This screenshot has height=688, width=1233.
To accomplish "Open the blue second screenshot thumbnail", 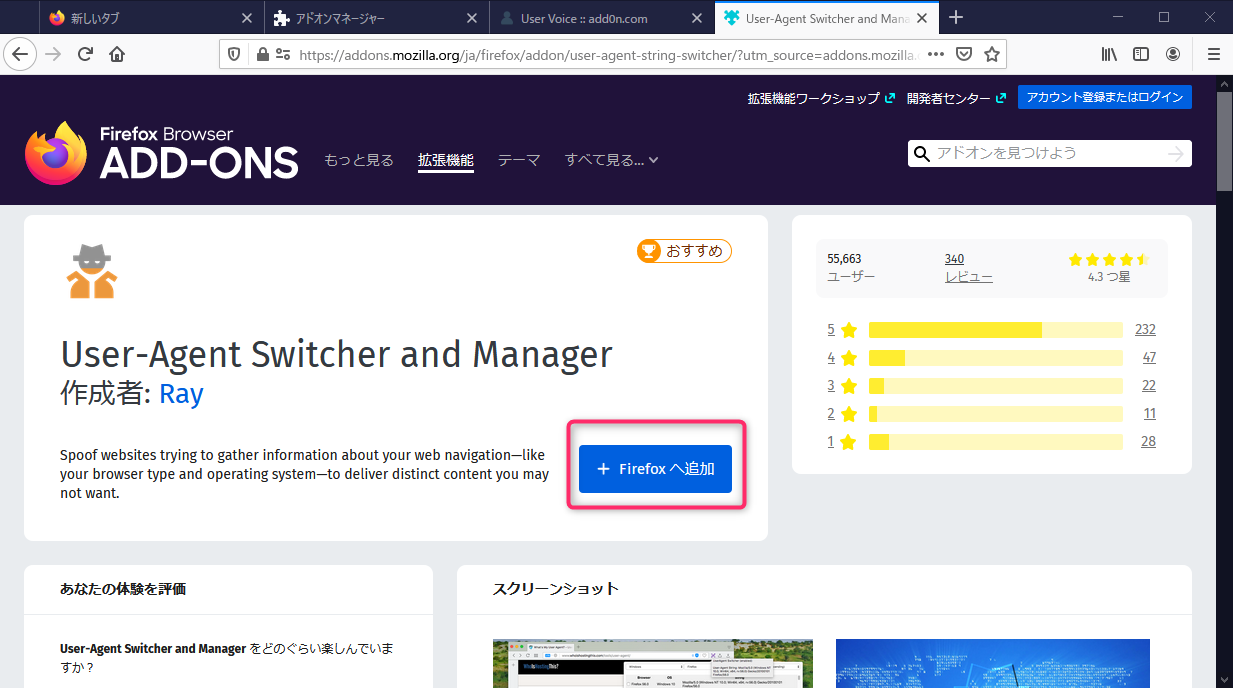I will pyautogui.click(x=993, y=664).
